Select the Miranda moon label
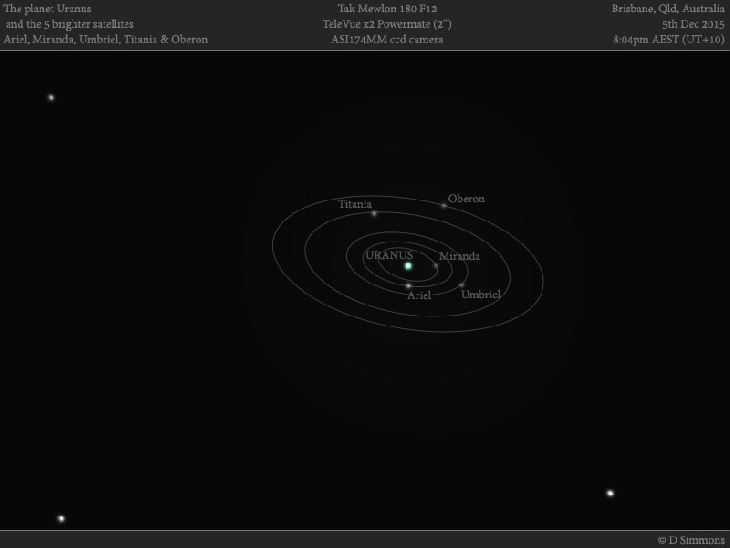Image resolution: width=730 pixels, height=548 pixels. (x=459, y=256)
